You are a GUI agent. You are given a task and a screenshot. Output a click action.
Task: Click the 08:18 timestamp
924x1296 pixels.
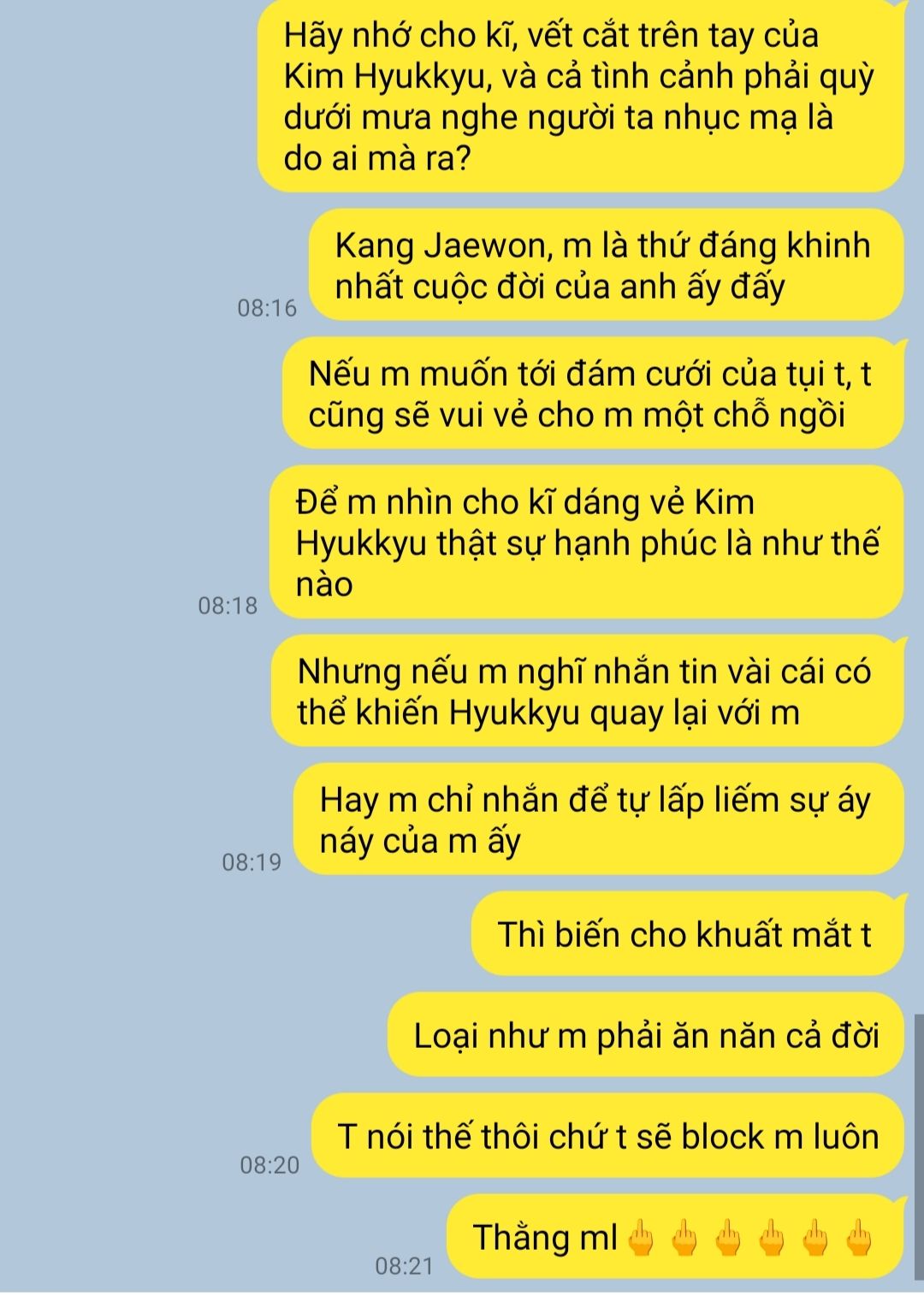tap(228, 606)
